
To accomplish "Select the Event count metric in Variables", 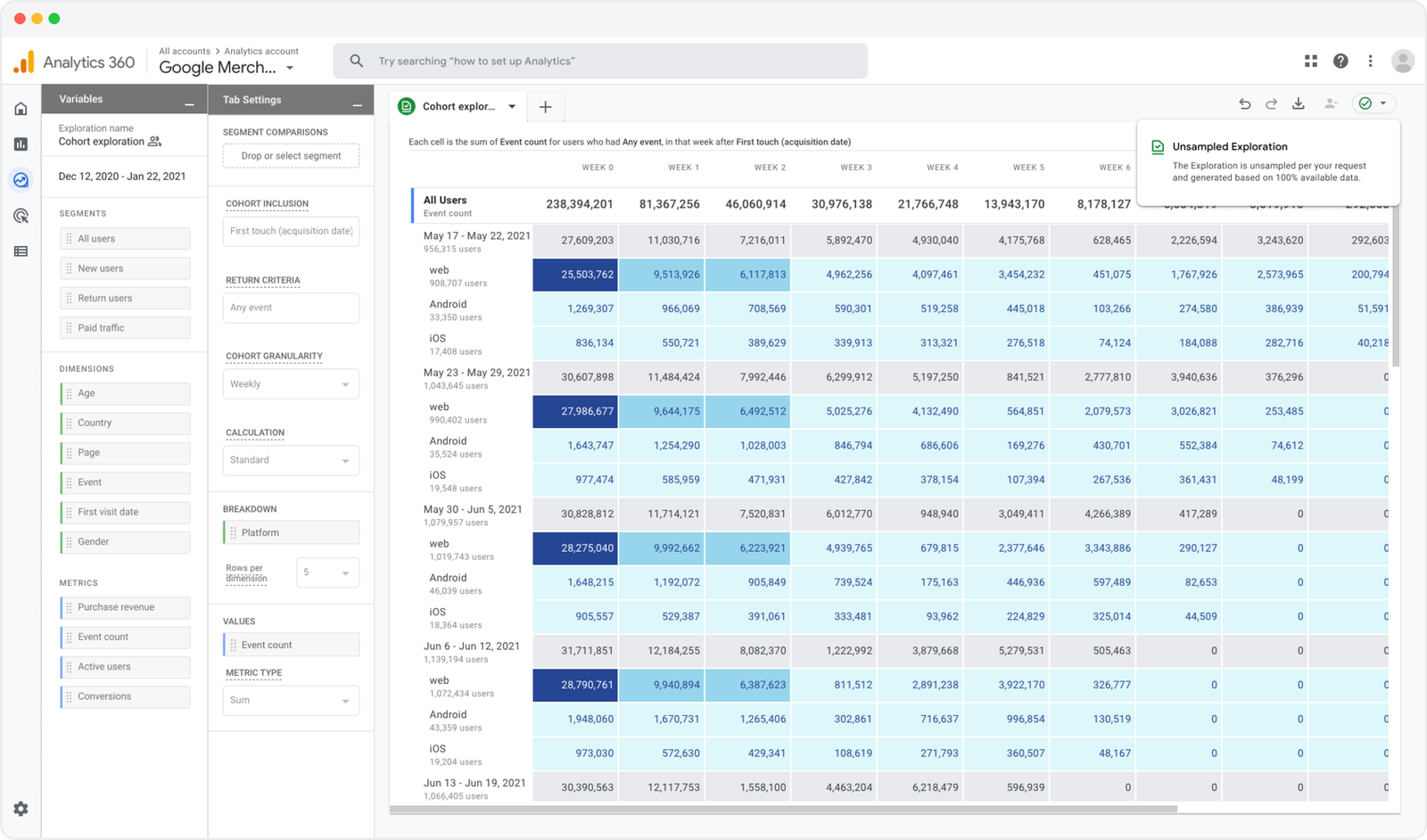I will (125, 638).
